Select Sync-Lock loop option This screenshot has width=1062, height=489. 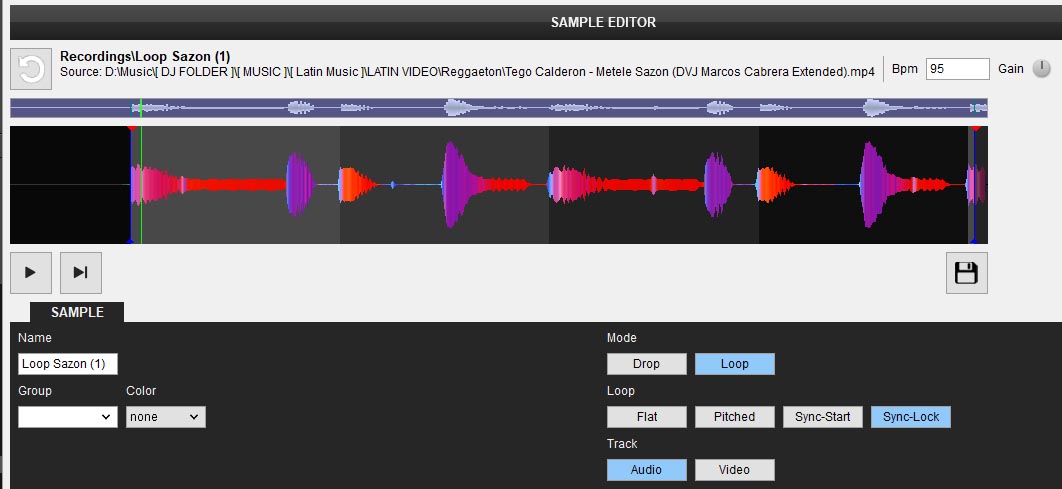911,417
